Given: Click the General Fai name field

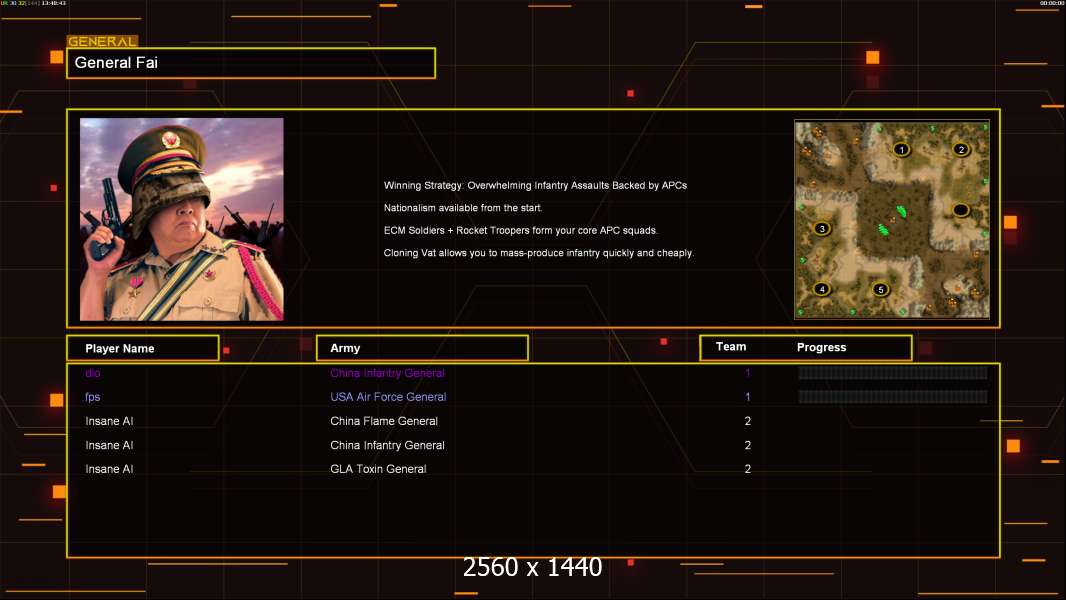Looking at the screenshot, I should click(251, 63).
